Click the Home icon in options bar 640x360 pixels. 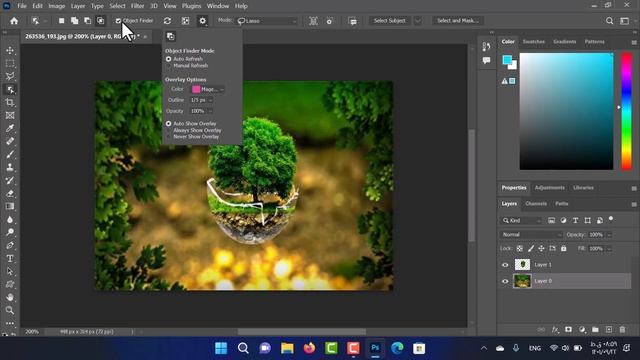pos(14,21)
